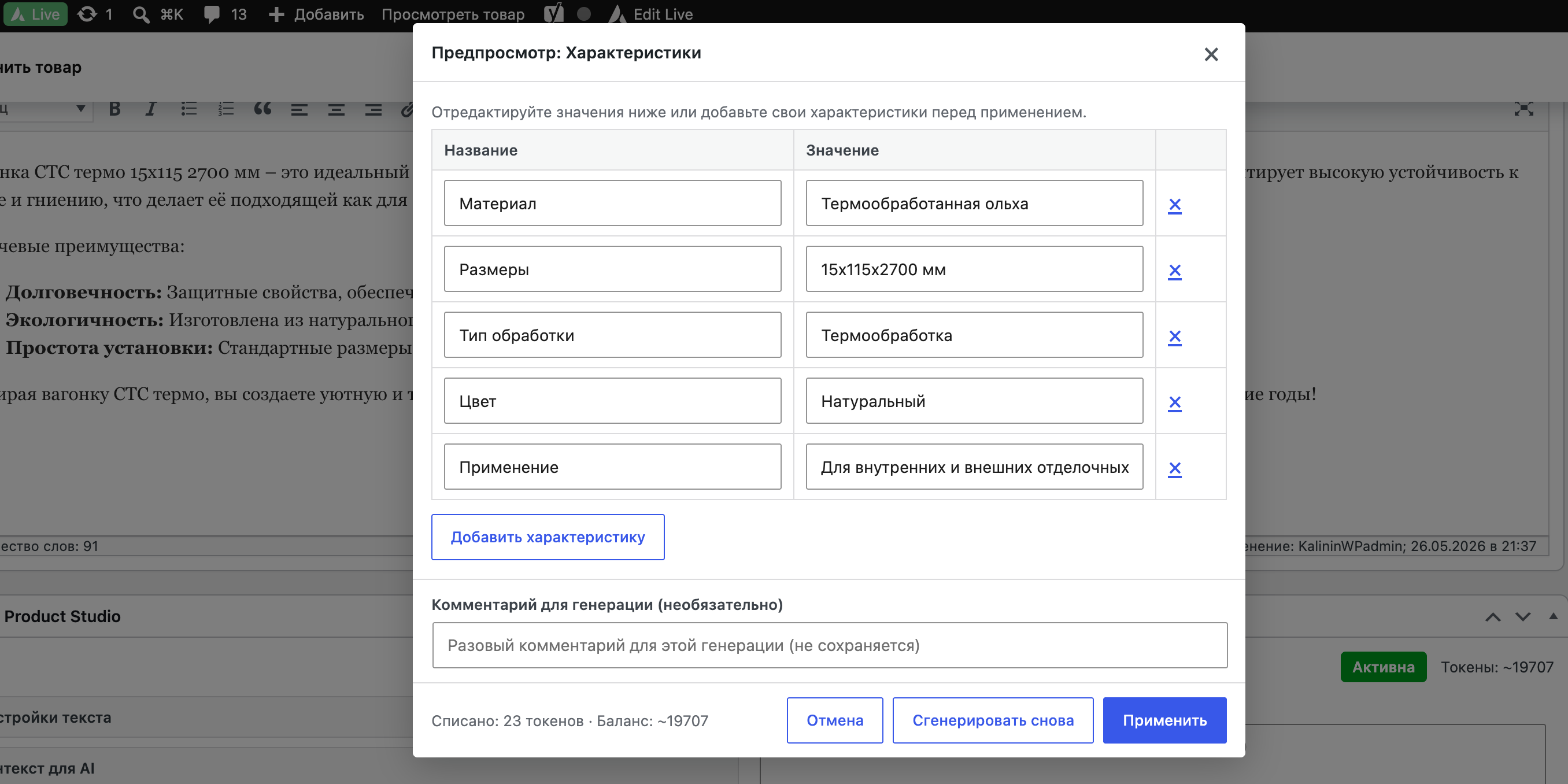This screenshot has width=1568, height=784.
Task: Click Product Studio panel heading
Action: [x=62, y=616]
